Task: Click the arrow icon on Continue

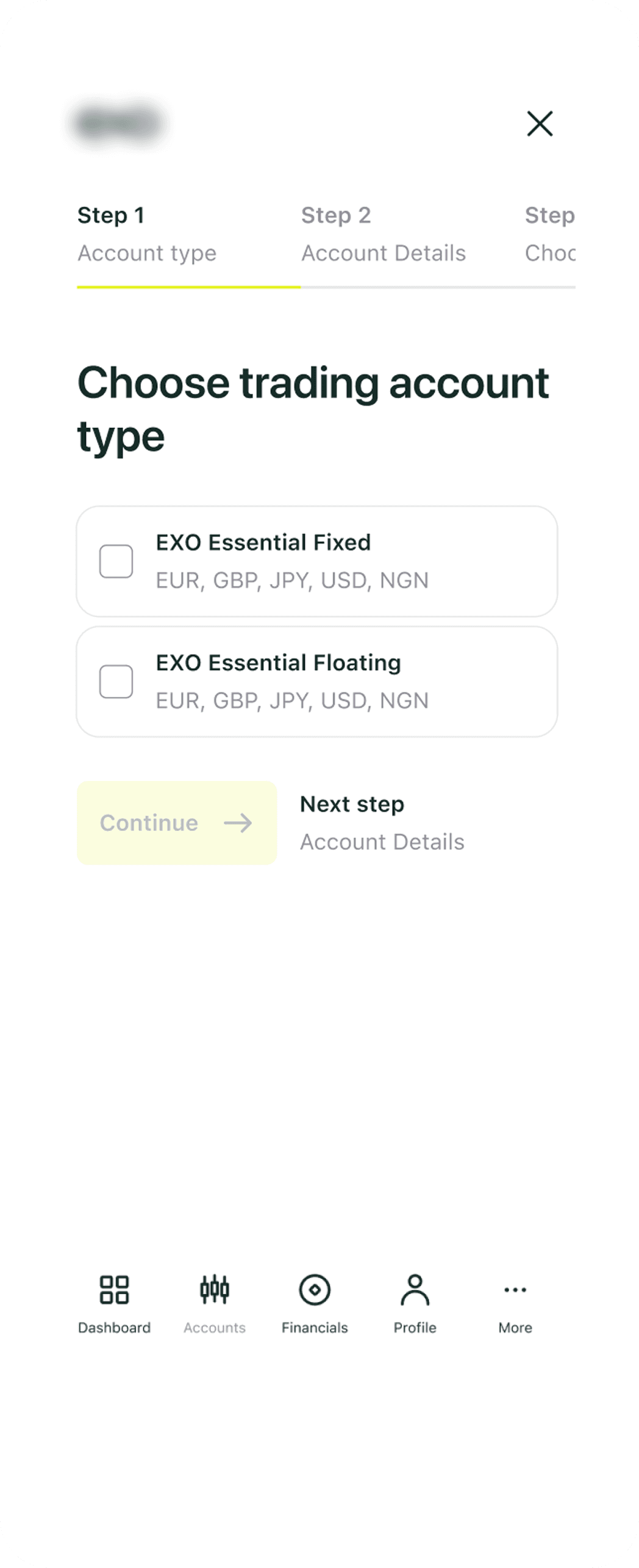Action: [x=238, y=823]
